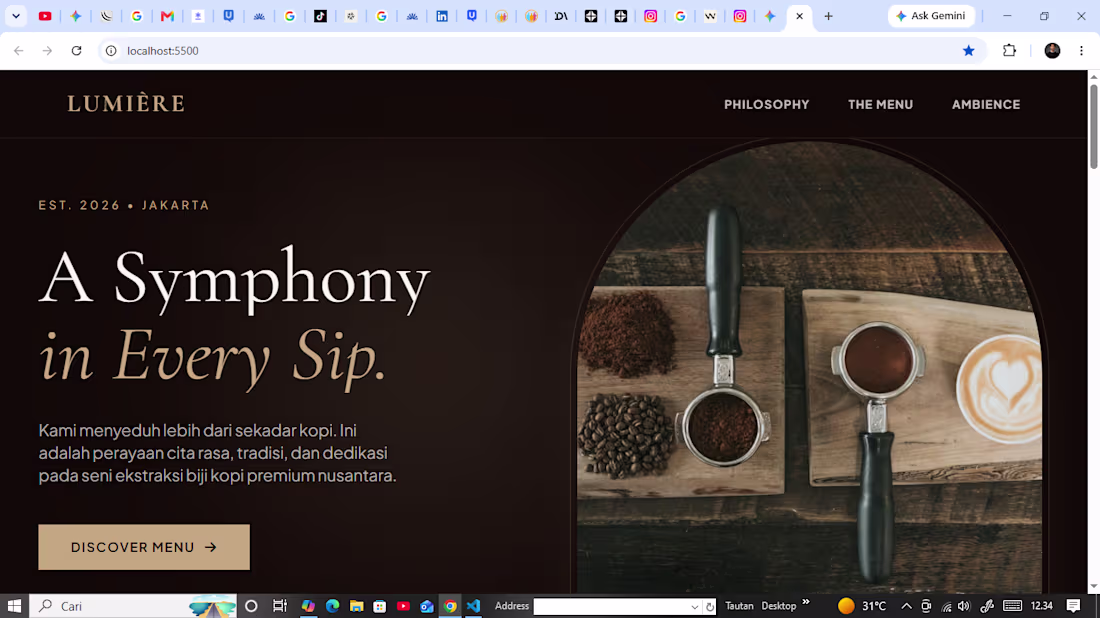
Task: Click the taskbar Address input field
Action: [x=610, y=607]
